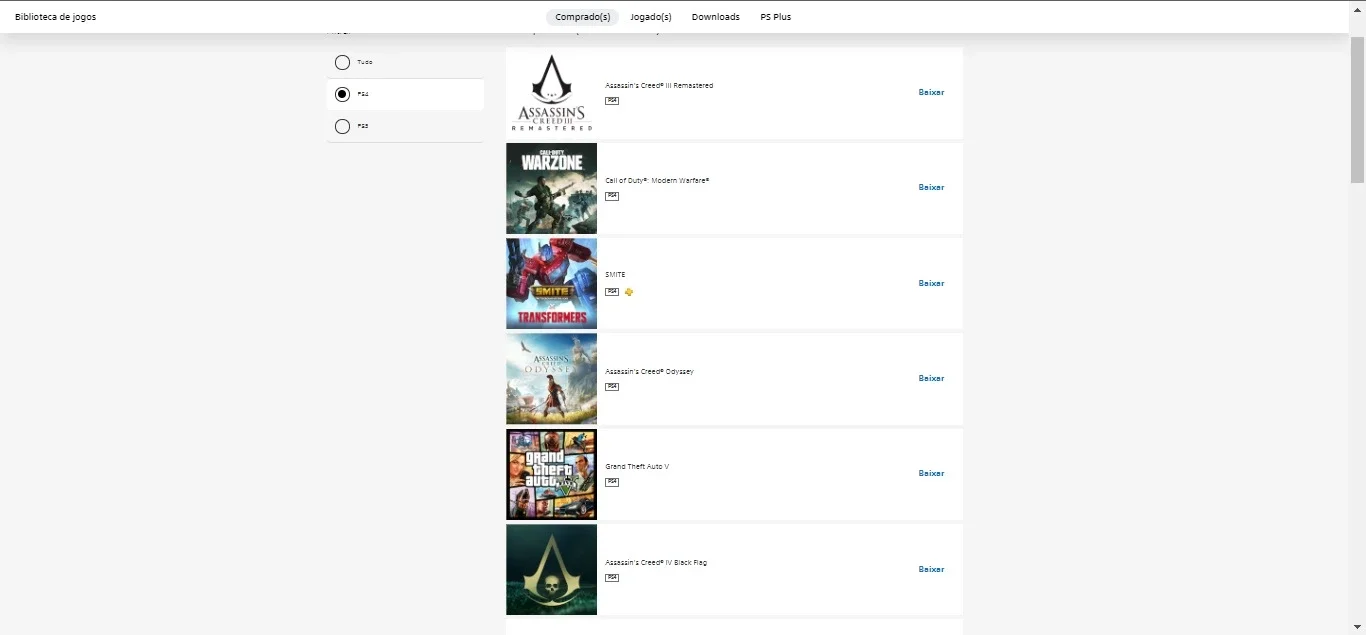Click the PS4 badge under SMITE
This screenshot has width=1366, height=635.
point(612,292)
